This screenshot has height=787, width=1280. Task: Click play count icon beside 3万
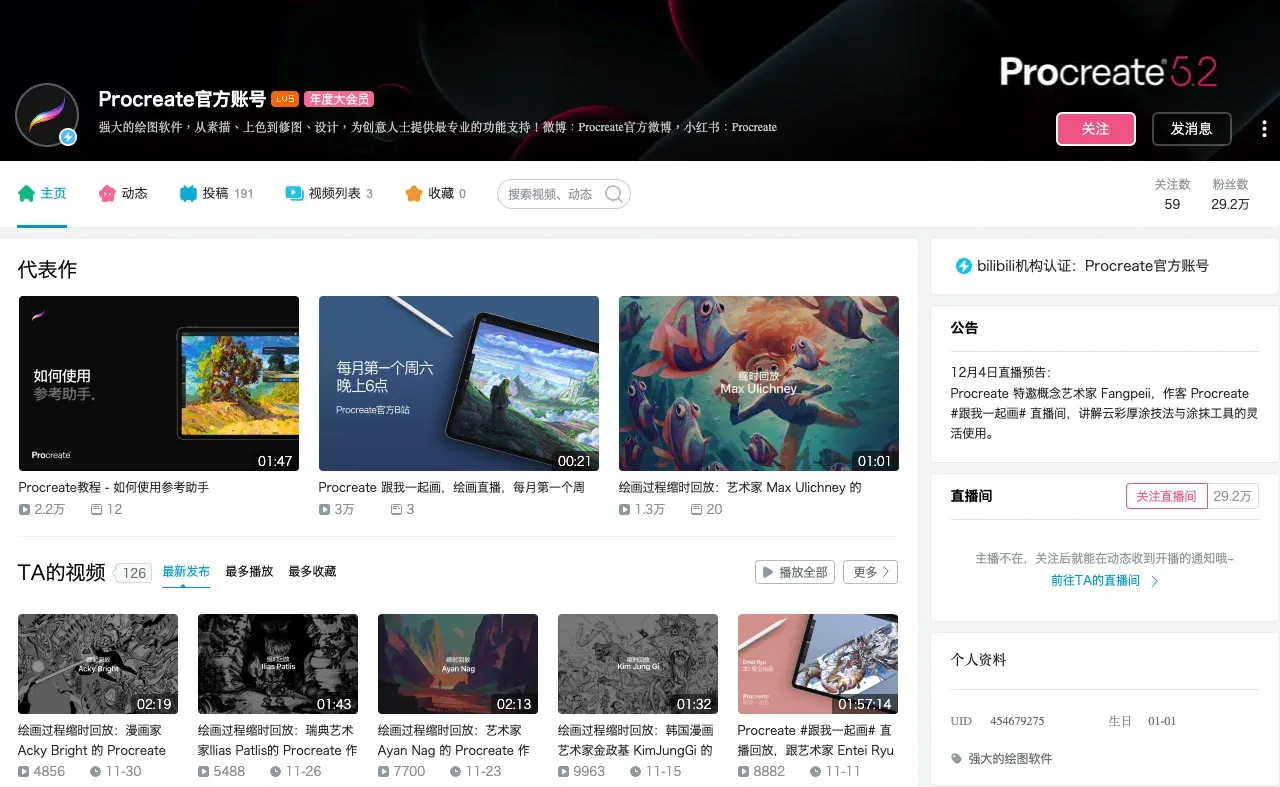click(325, 509)
